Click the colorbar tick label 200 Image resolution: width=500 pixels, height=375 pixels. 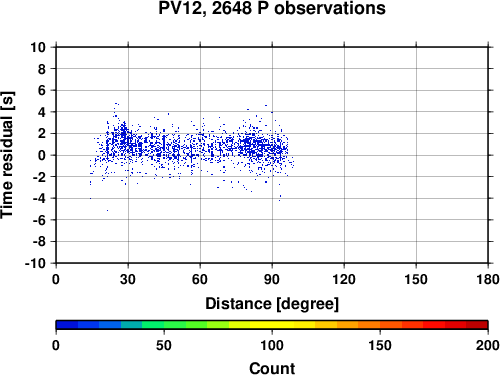(488, 345)
